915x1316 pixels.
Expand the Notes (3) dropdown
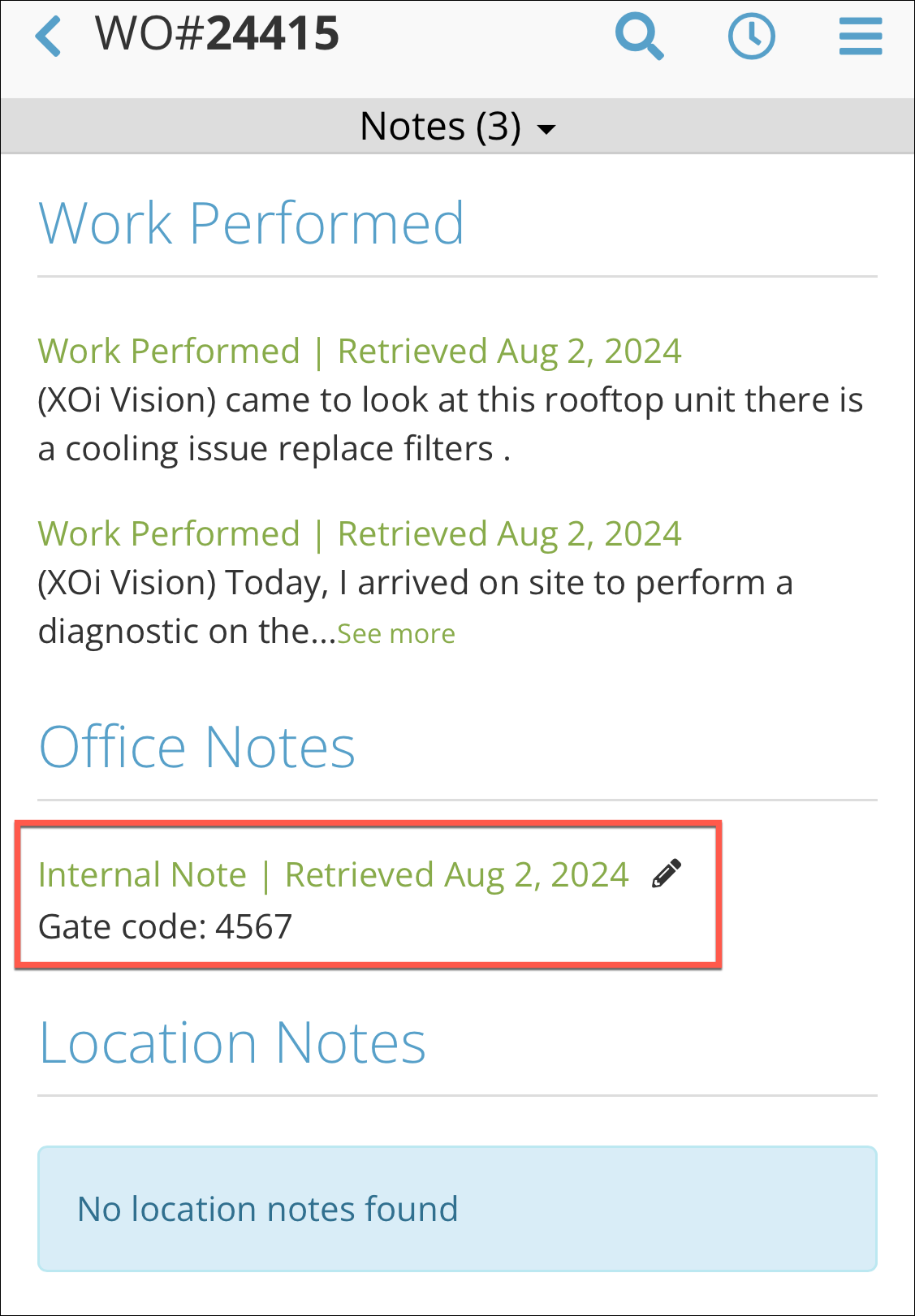tap(458, 127)
